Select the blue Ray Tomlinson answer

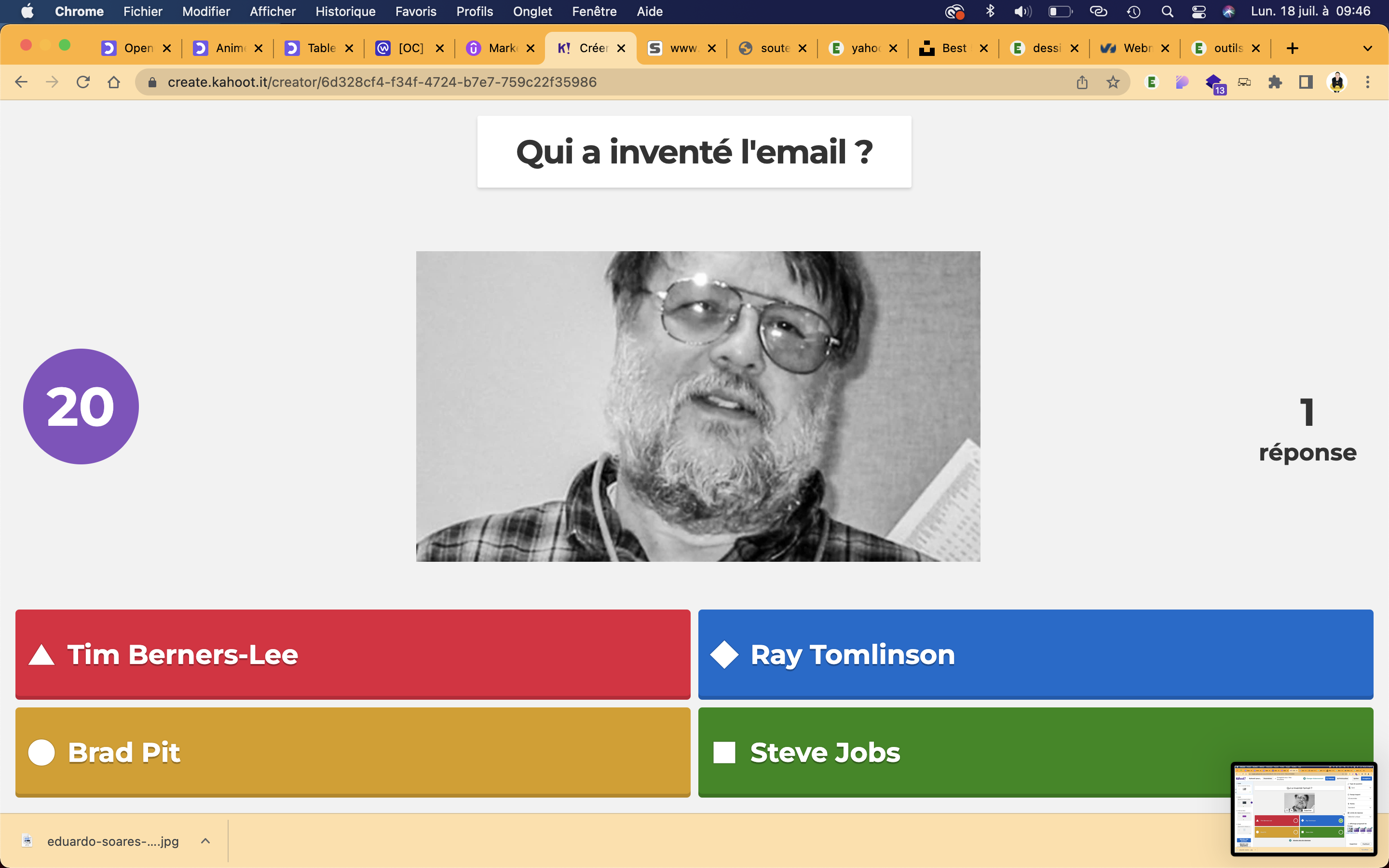point(1035,654)
